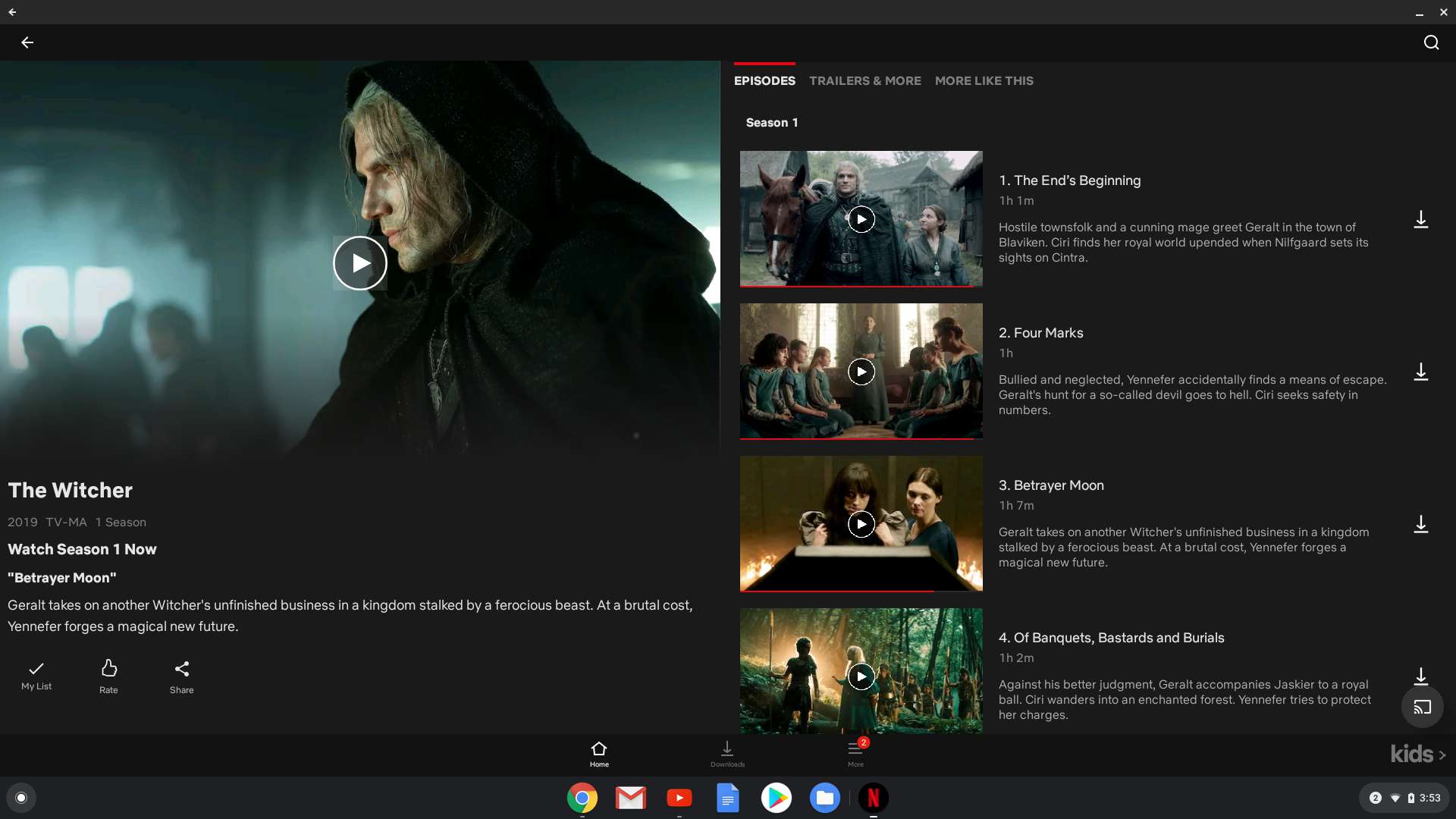Viewport: 1456px width, 819px height.
Task: Open Google Docs from the shelf
Action: (x=728, y=798)
